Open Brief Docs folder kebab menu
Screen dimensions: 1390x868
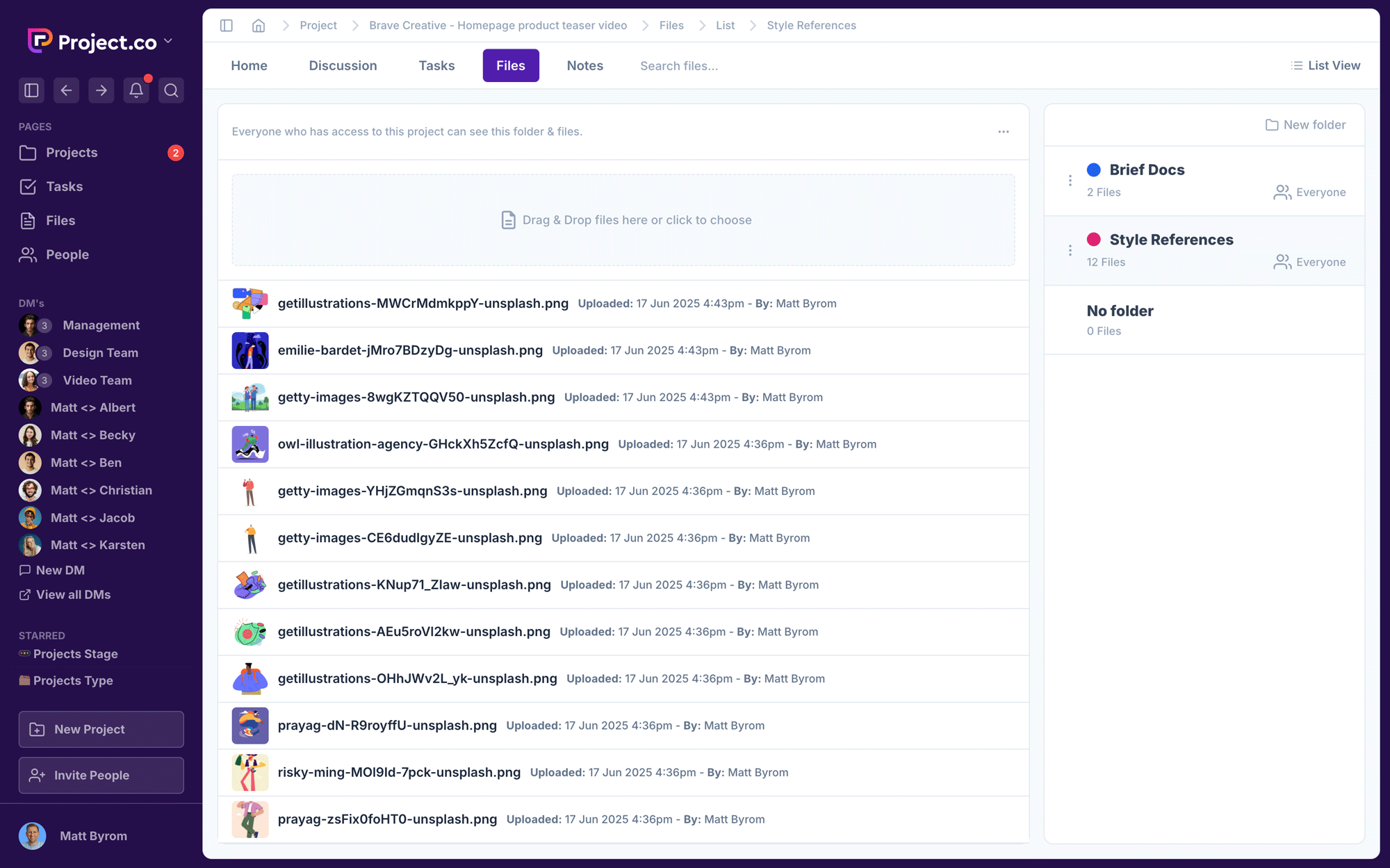(x=1070, y=181)
